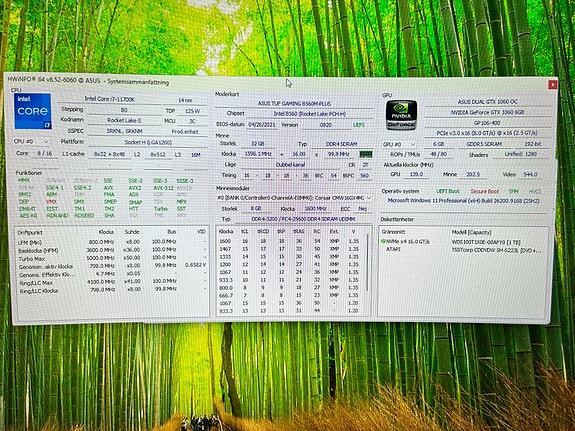Click the 8 / 16 core count field
Viewport: 575px width, 431px height.
click(x=45, y=154)
